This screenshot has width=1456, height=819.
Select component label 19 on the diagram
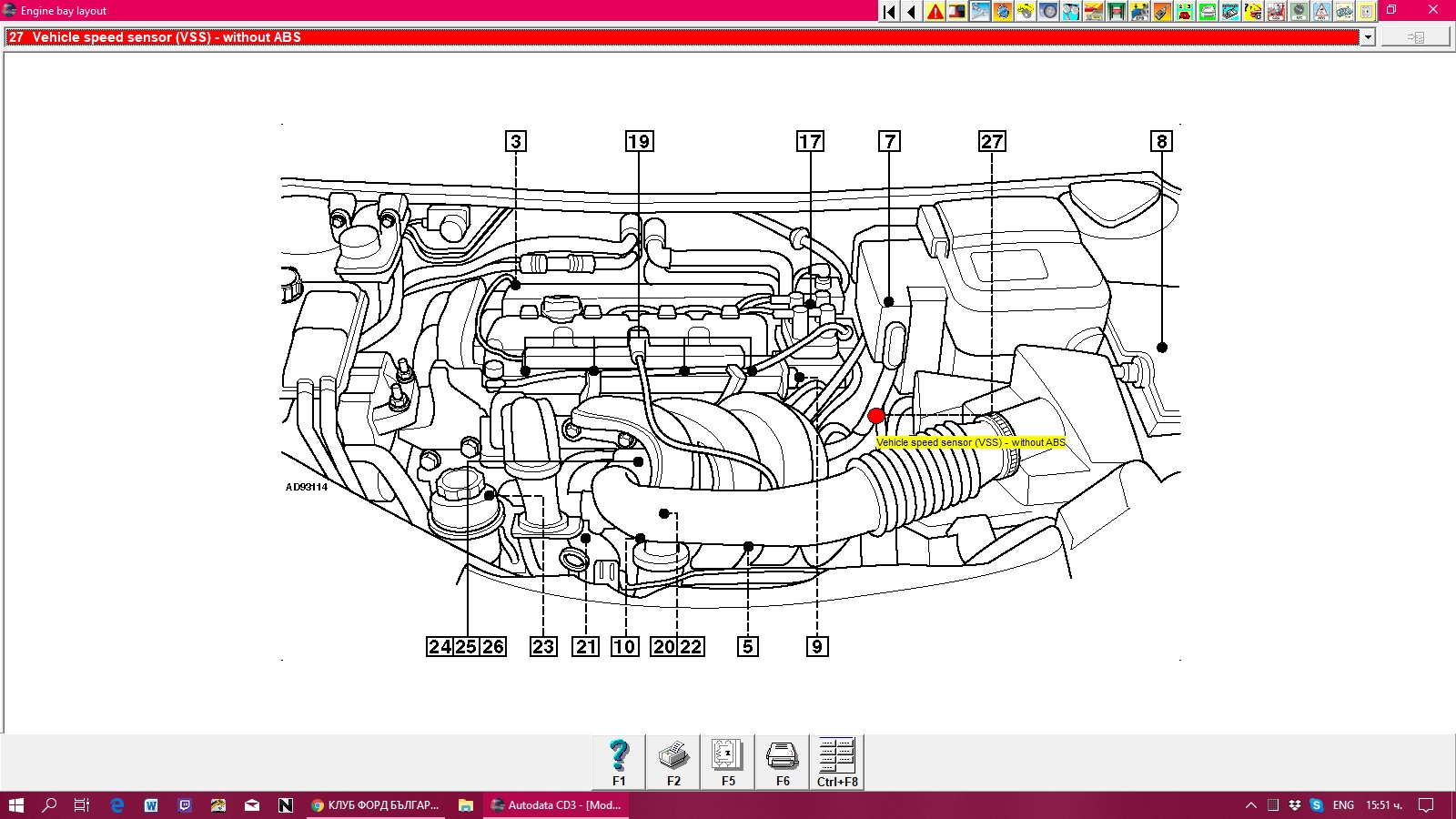click(x=639, y=142)
